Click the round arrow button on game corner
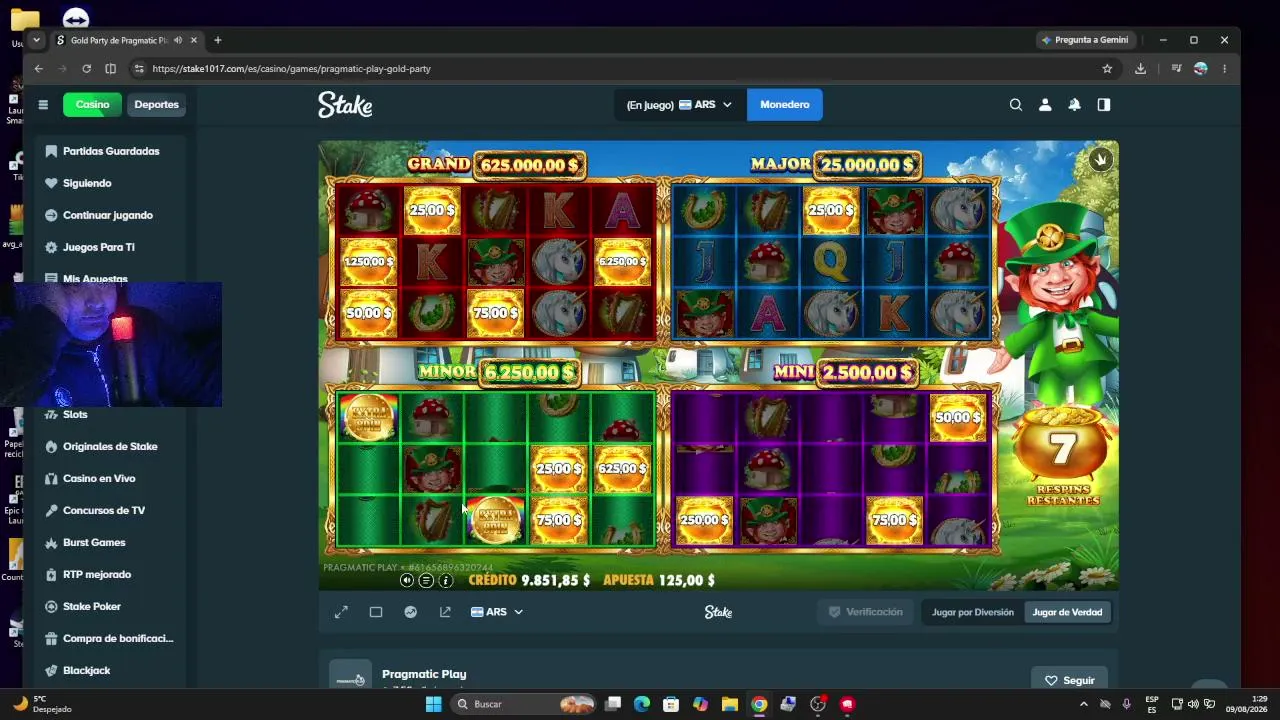The image size is (1280, 720). 1101,159
